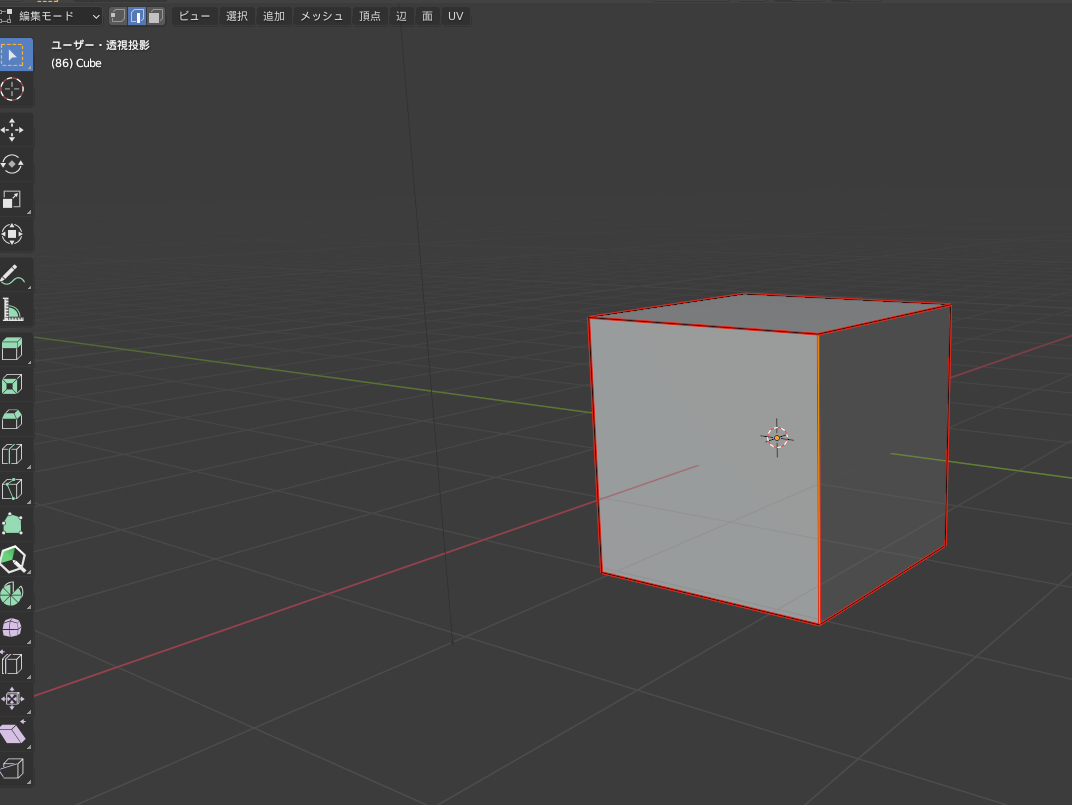The height and width of the screenshot is (805, 1072).
Task: Activate the Extrude Region tool
Action: coord(13,349)
